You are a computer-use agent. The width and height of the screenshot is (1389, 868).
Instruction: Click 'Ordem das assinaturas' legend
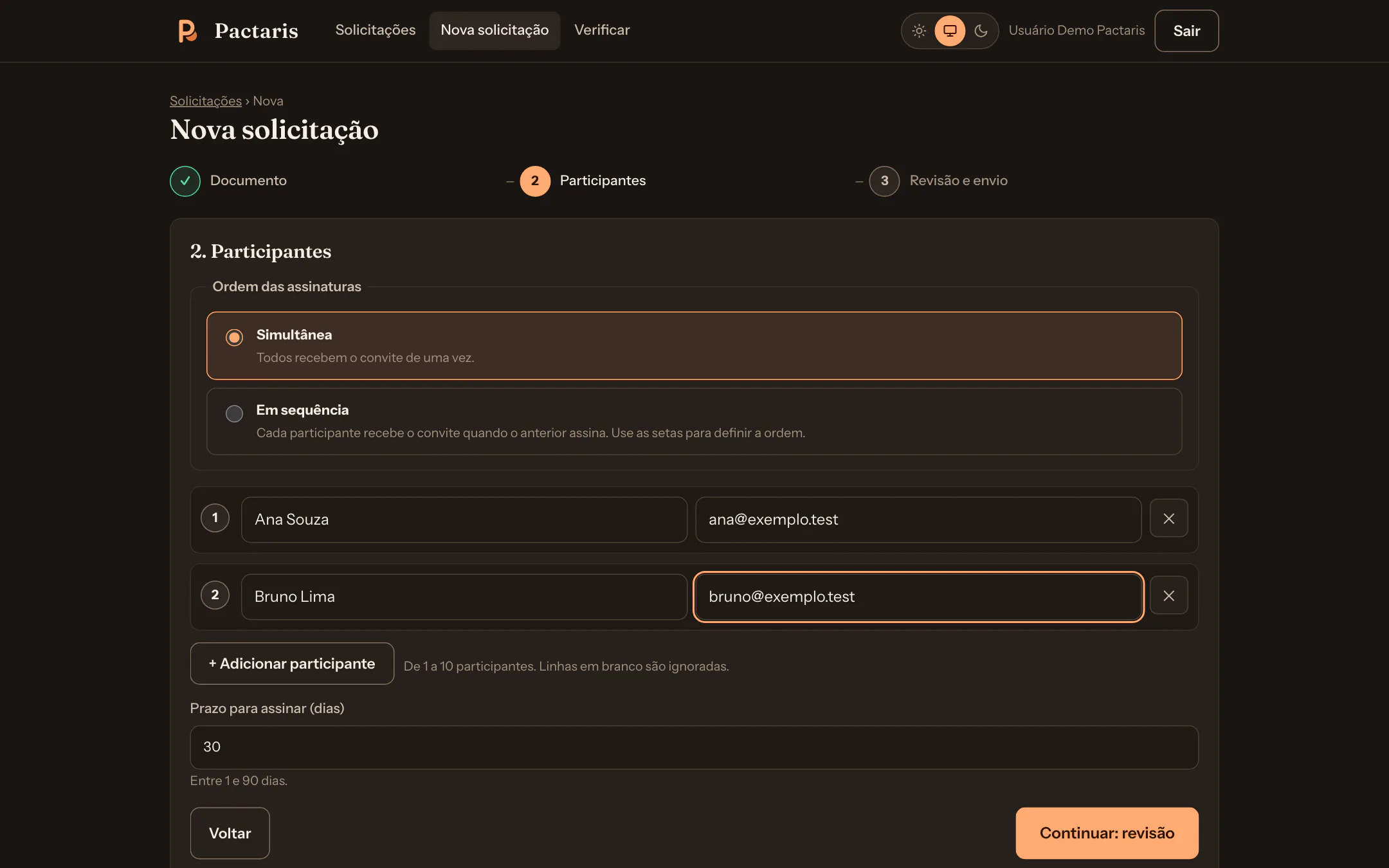(x=287, y=287)
